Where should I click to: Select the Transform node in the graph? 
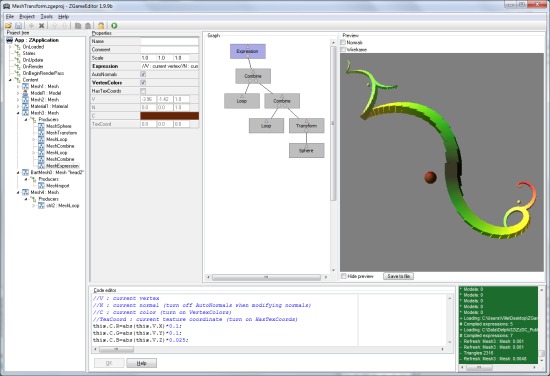point(307,126)
